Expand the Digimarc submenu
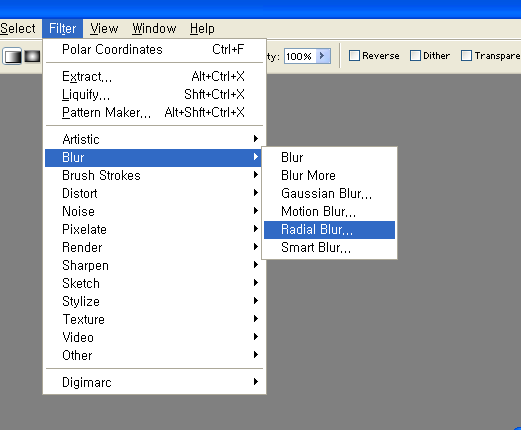This screenshot has height=430, width=521. click(154, 382)
